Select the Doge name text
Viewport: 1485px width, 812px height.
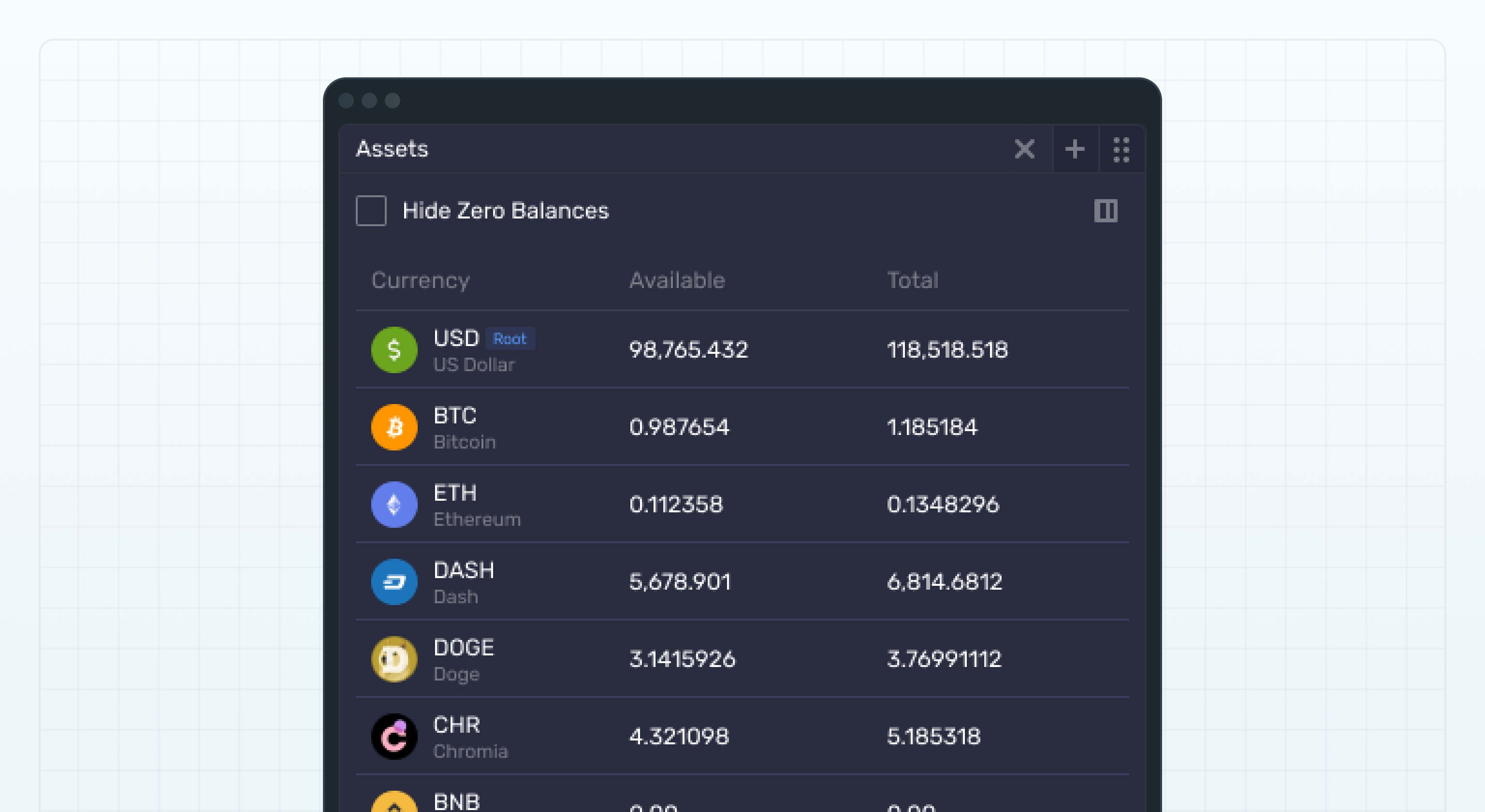[456, 674]
